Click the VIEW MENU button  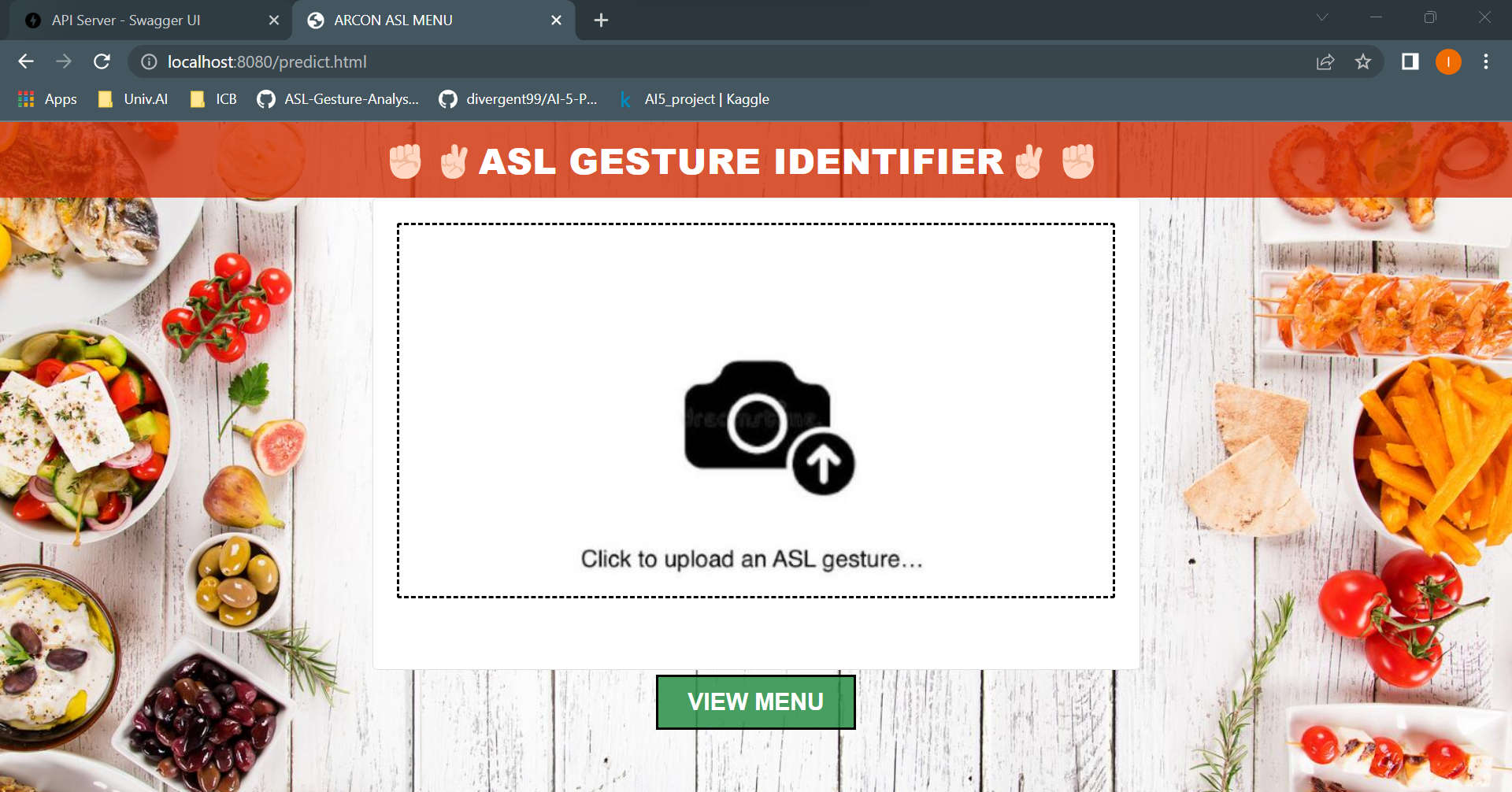pos(755,701)
